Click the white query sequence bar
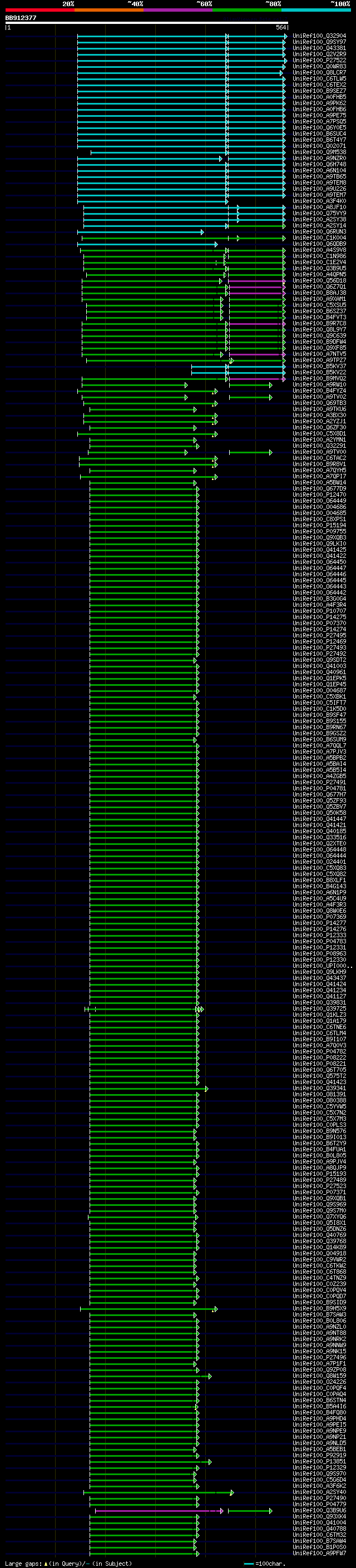 pos(147,22)
